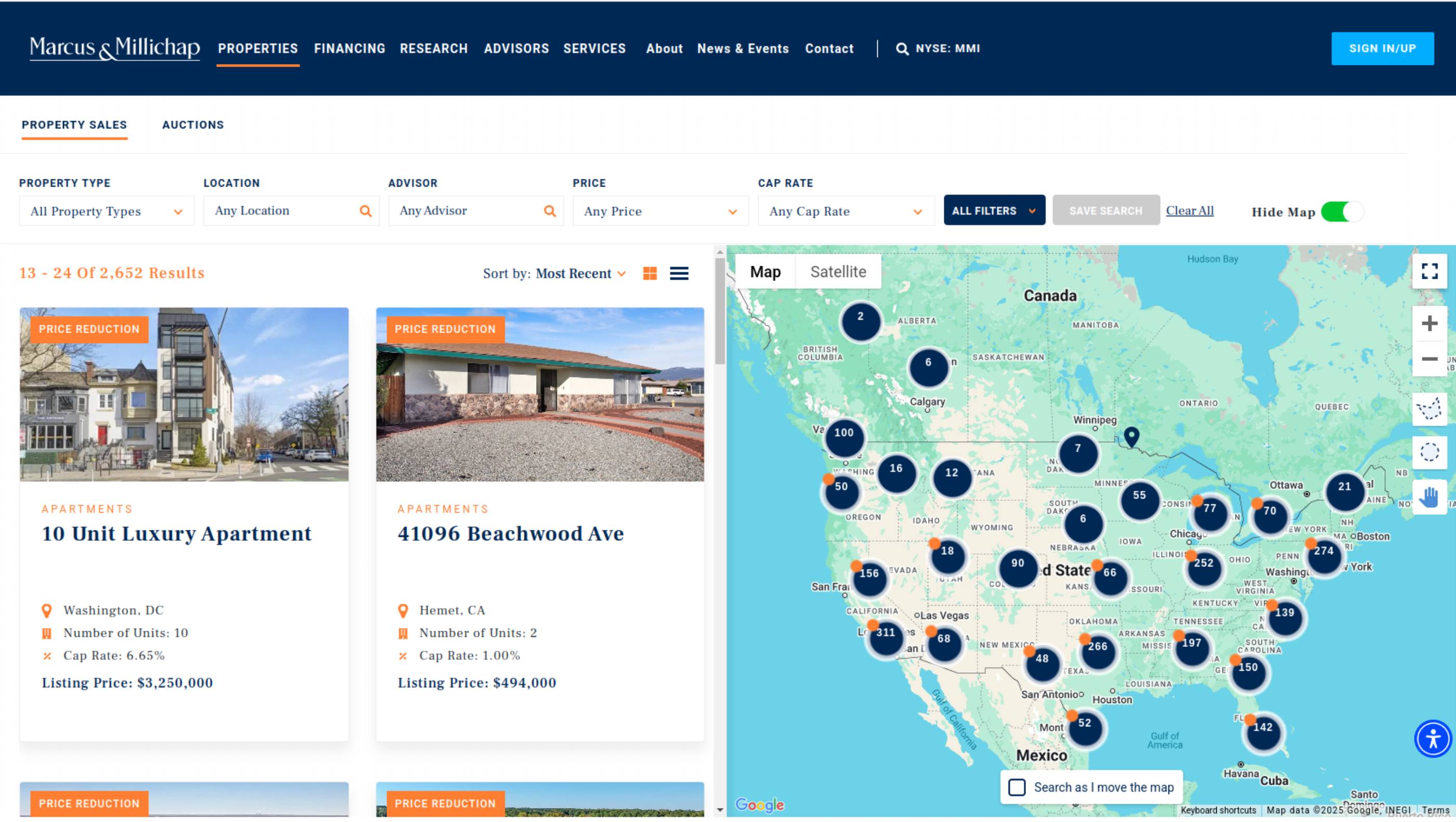This screenshot has height=822, width=1456.
Task: Click the scroll down arrow of results list
Action: pos(720,810)
